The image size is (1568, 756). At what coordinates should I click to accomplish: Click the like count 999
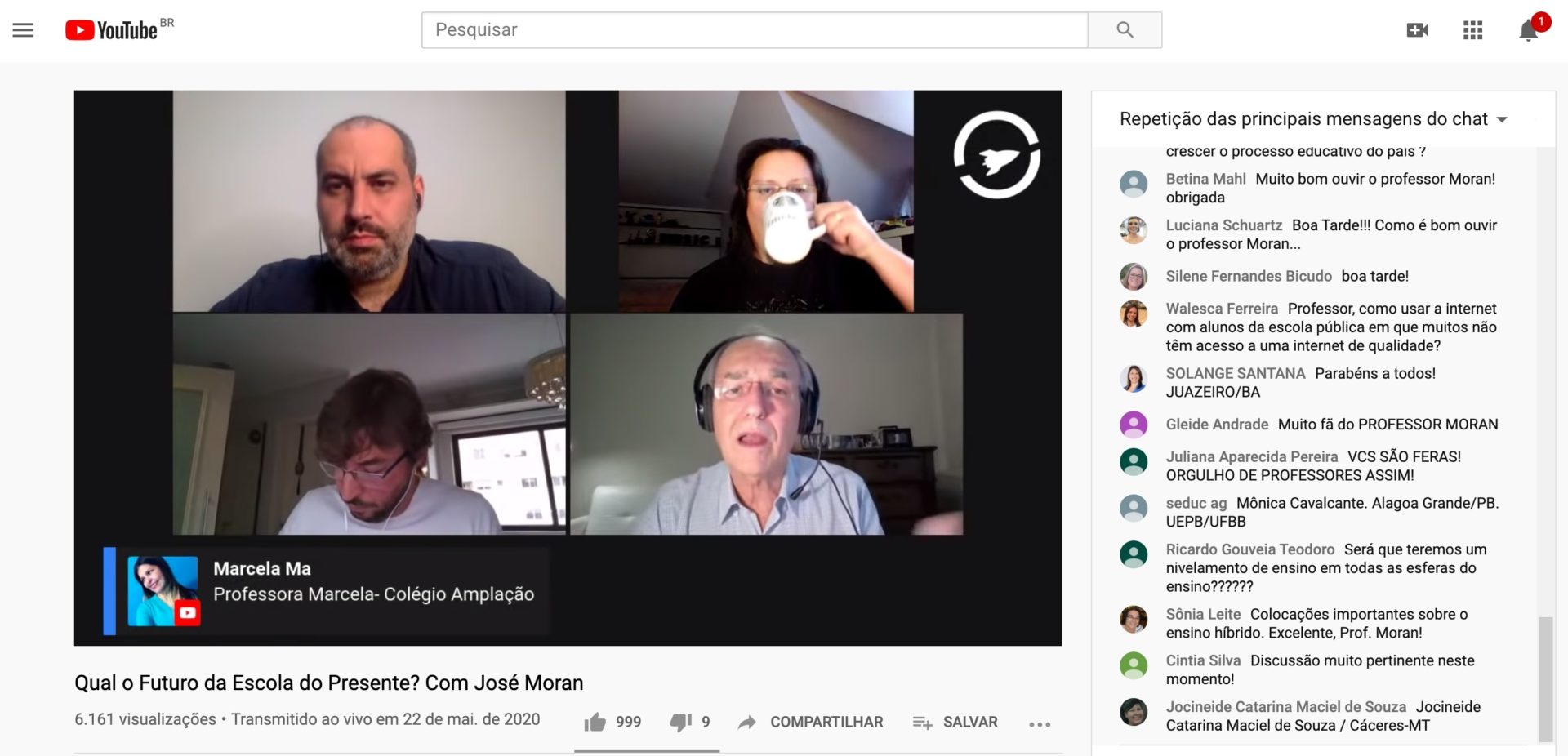[628, 722]
